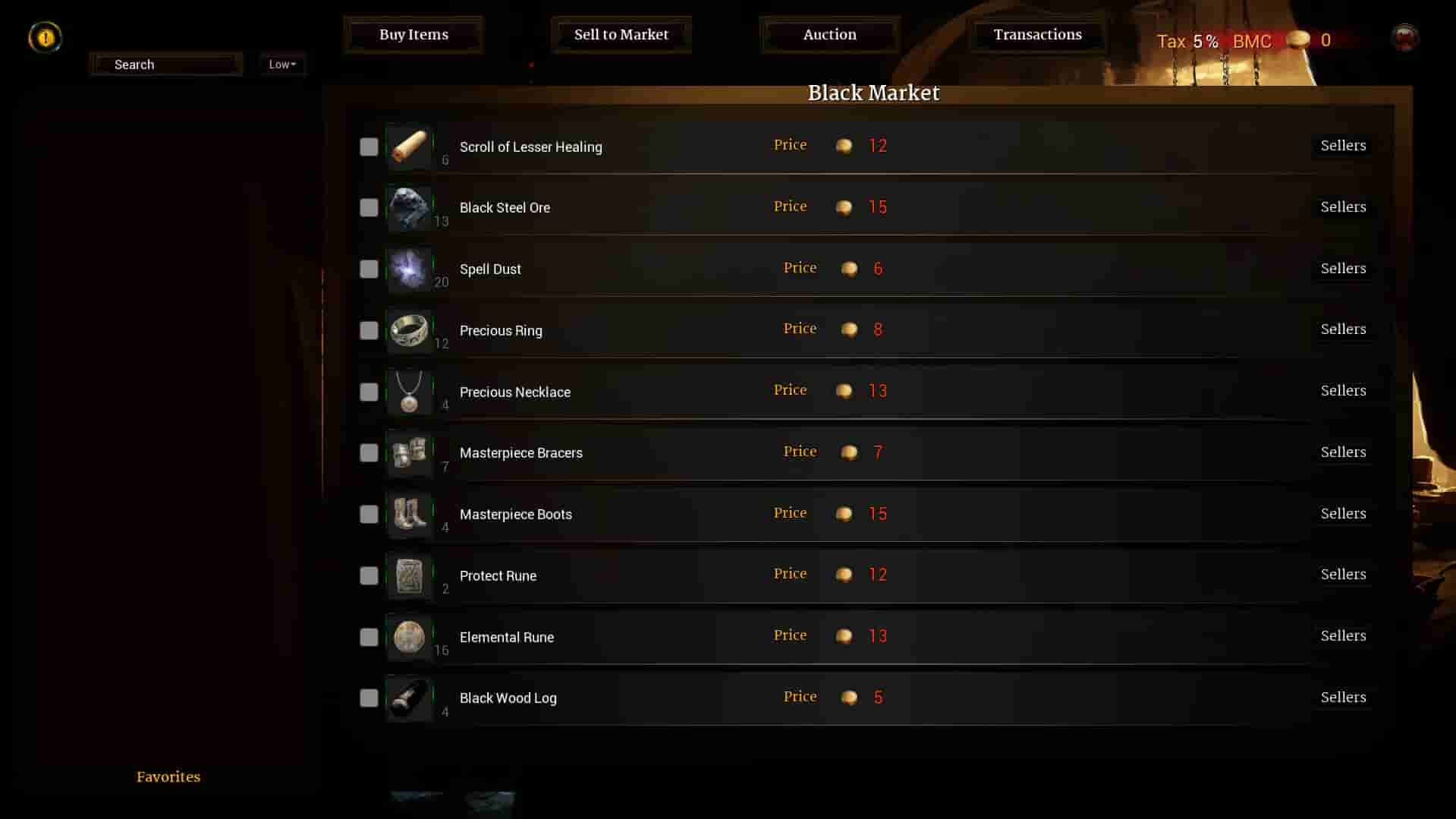Check the Scroll of Lesser Healing checkbox

tap(369, 146)
